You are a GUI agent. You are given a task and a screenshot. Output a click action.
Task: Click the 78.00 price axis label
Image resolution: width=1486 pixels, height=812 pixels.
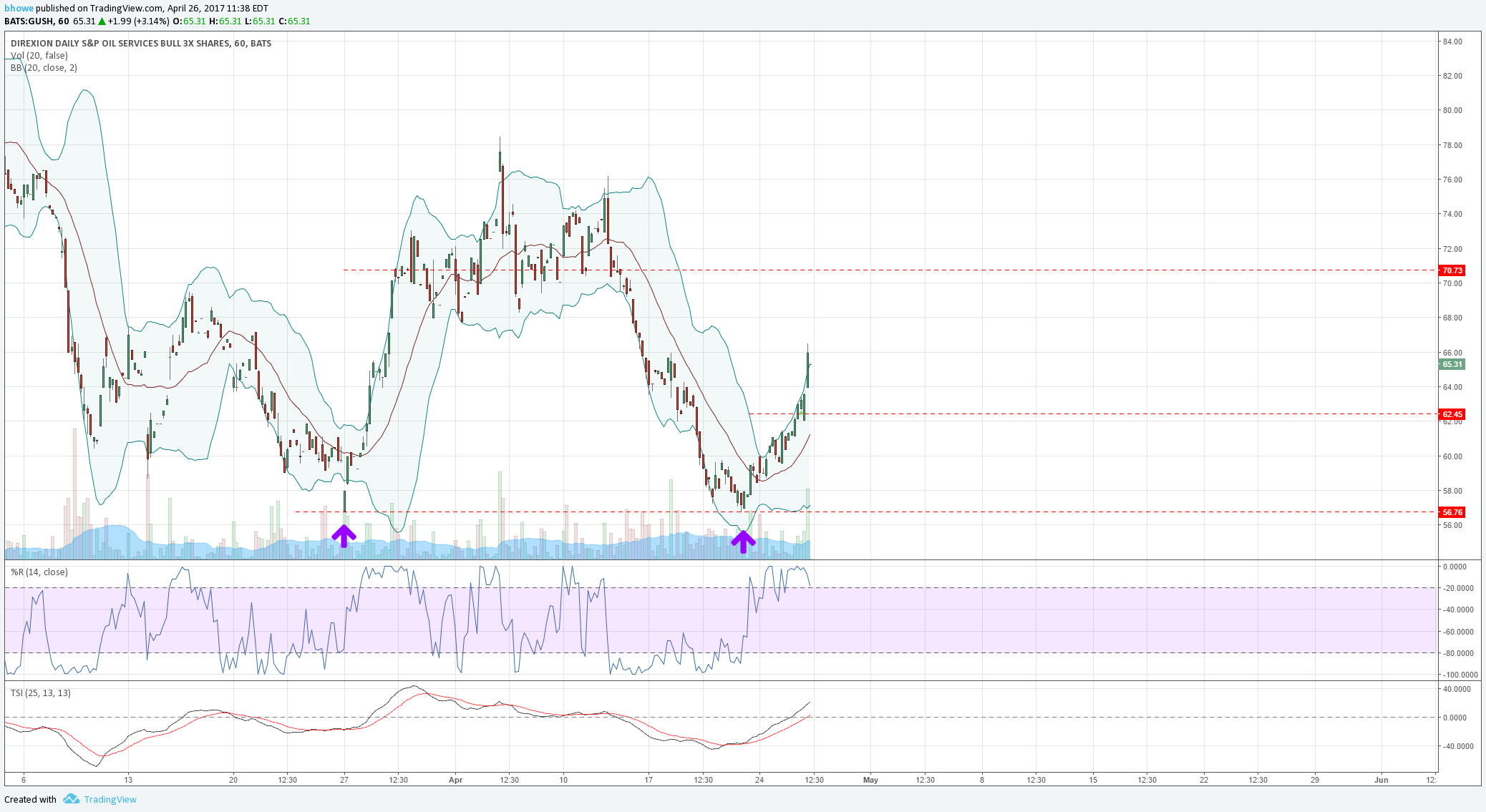click(x=1453, y=145)
